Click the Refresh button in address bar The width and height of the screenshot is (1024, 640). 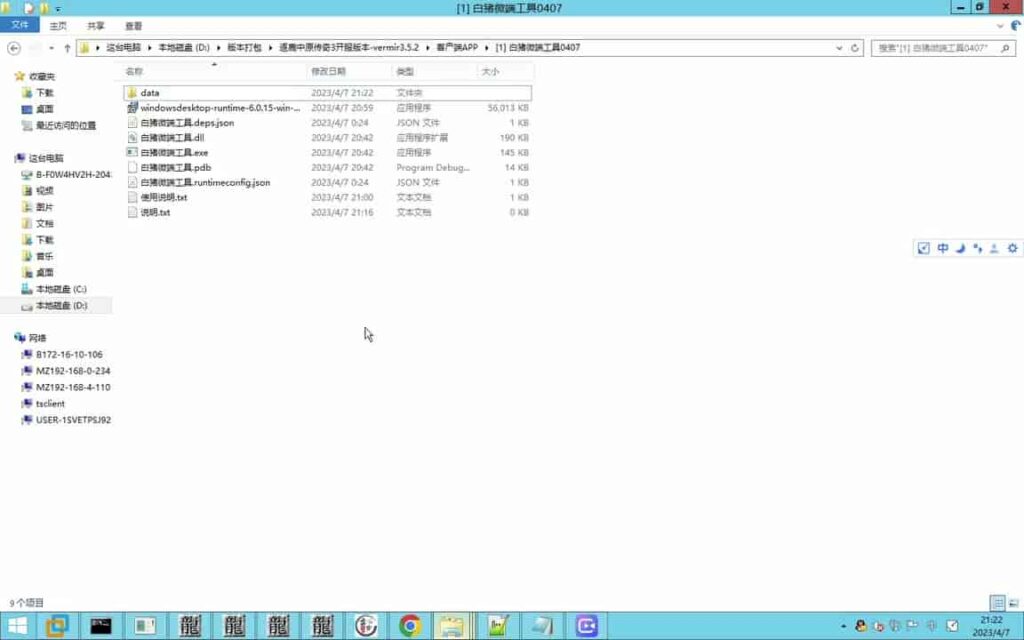pos(856,48)
